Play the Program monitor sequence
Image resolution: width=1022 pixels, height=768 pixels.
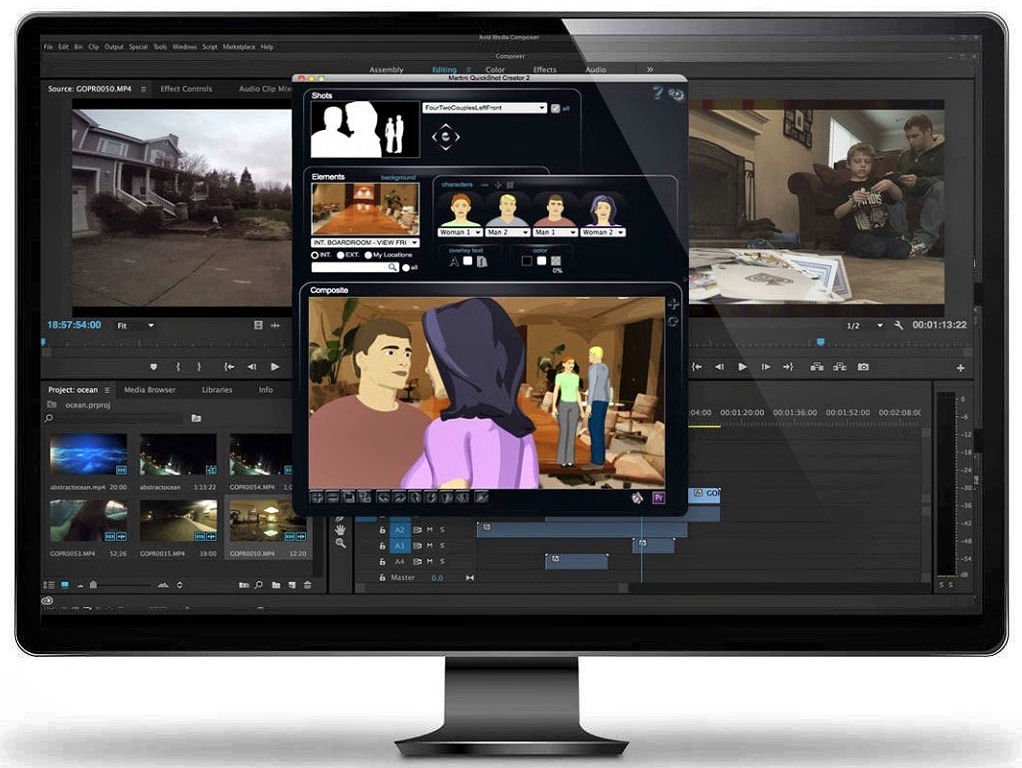(742, 367)
